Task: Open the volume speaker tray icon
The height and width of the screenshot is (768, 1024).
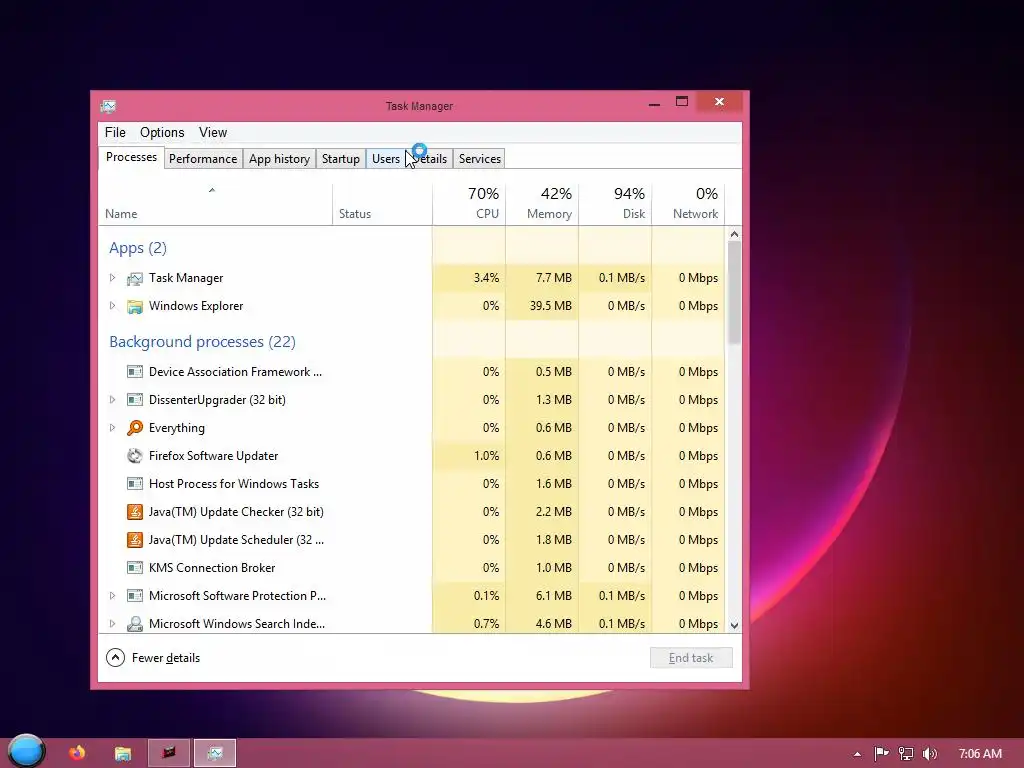Action: click(930, 754)
